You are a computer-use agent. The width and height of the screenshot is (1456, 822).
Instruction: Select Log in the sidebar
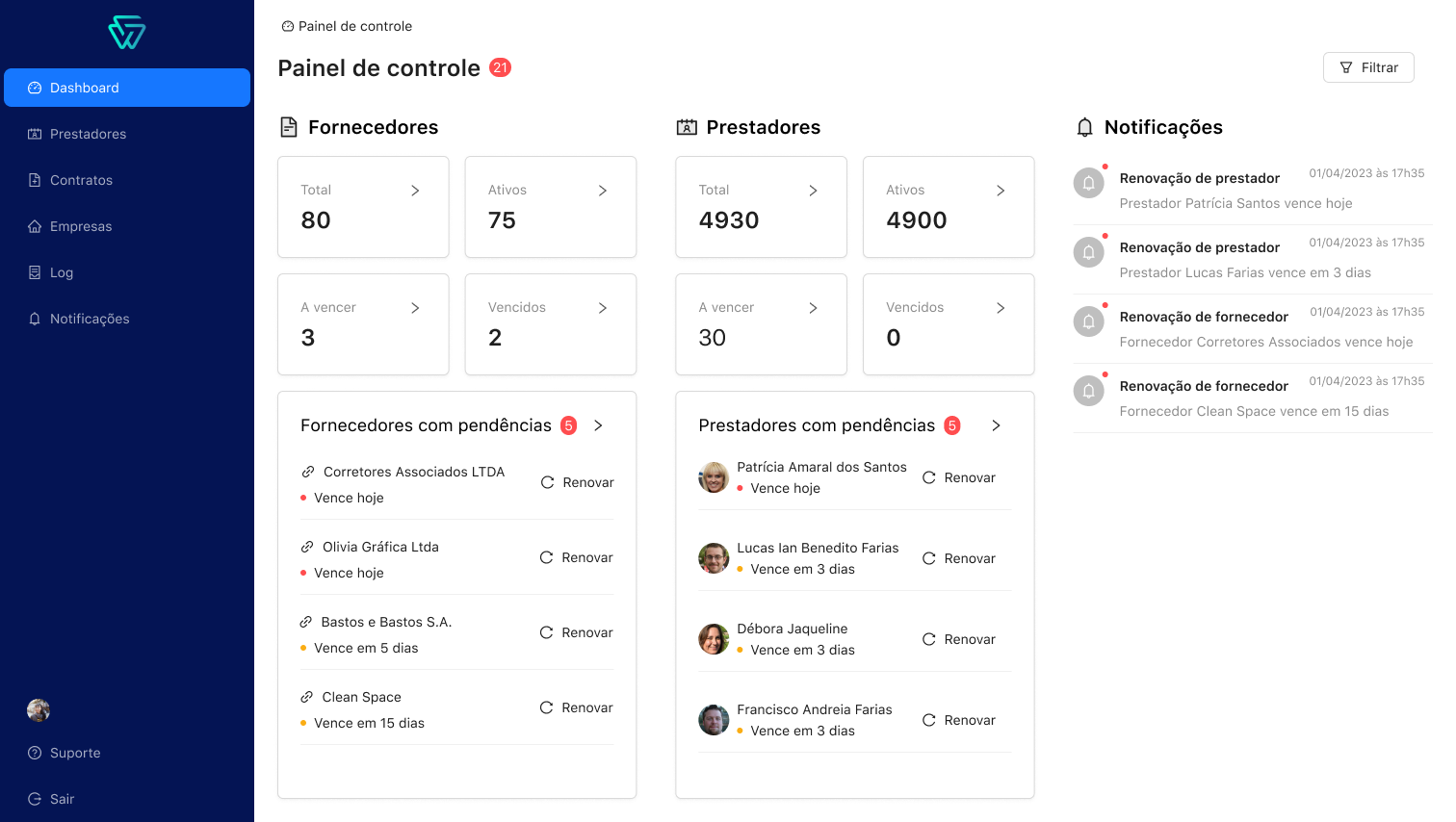[61, 272]
